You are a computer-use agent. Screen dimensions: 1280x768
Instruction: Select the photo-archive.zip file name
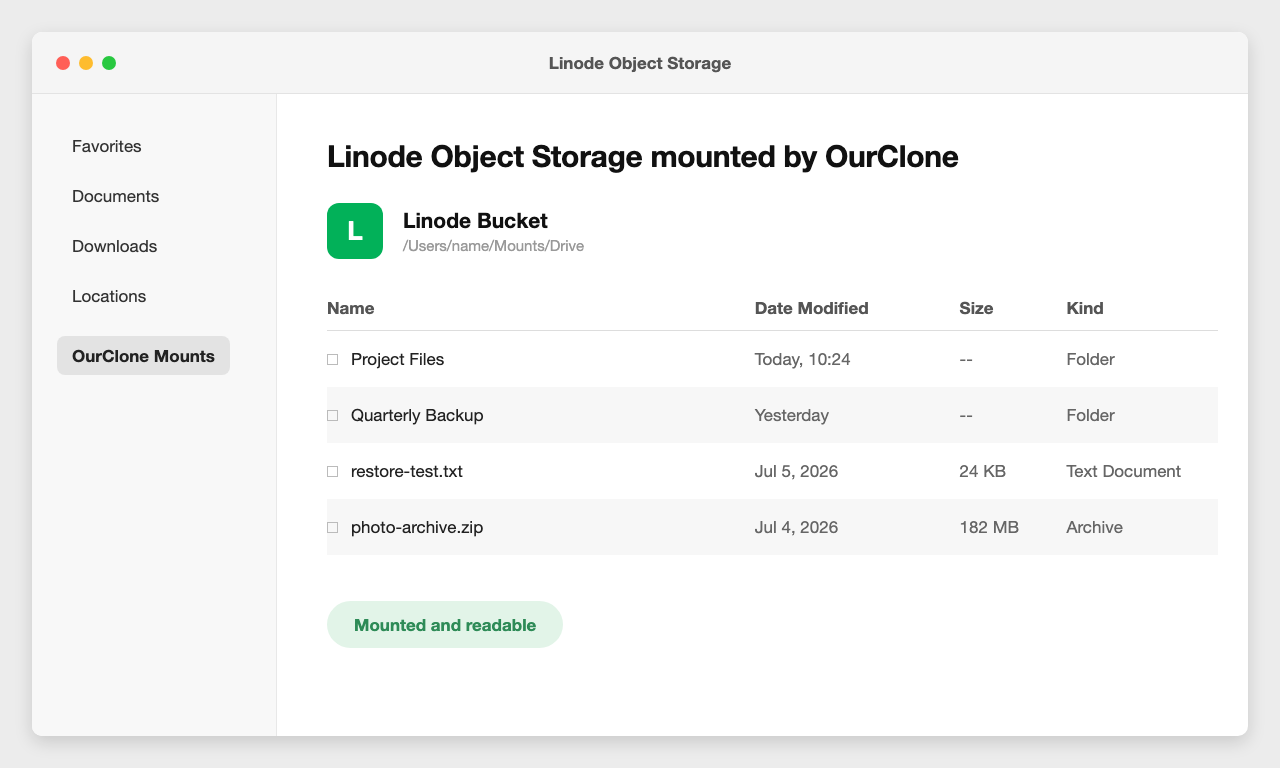click(x=417, y=527)
